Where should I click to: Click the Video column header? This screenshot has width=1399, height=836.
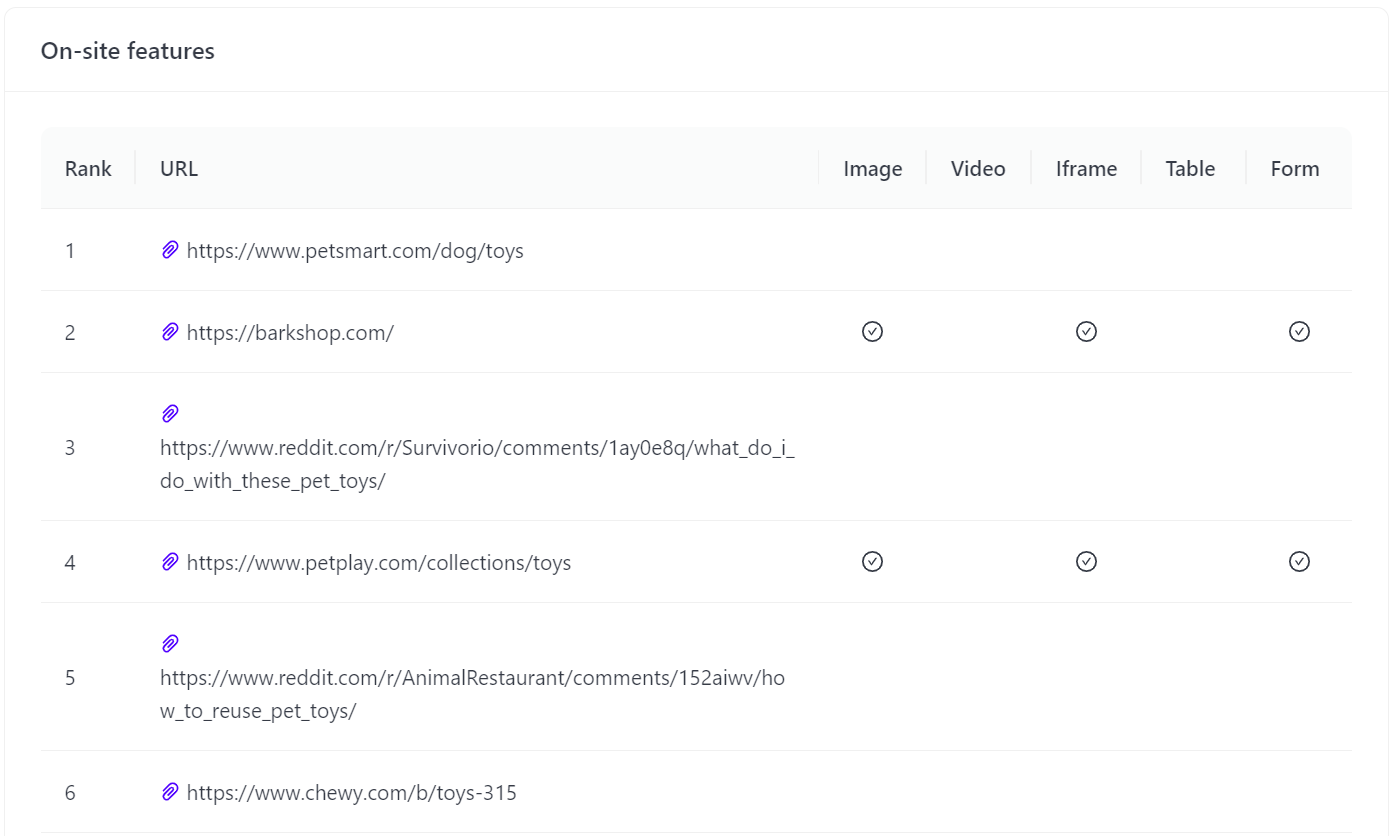978,168
